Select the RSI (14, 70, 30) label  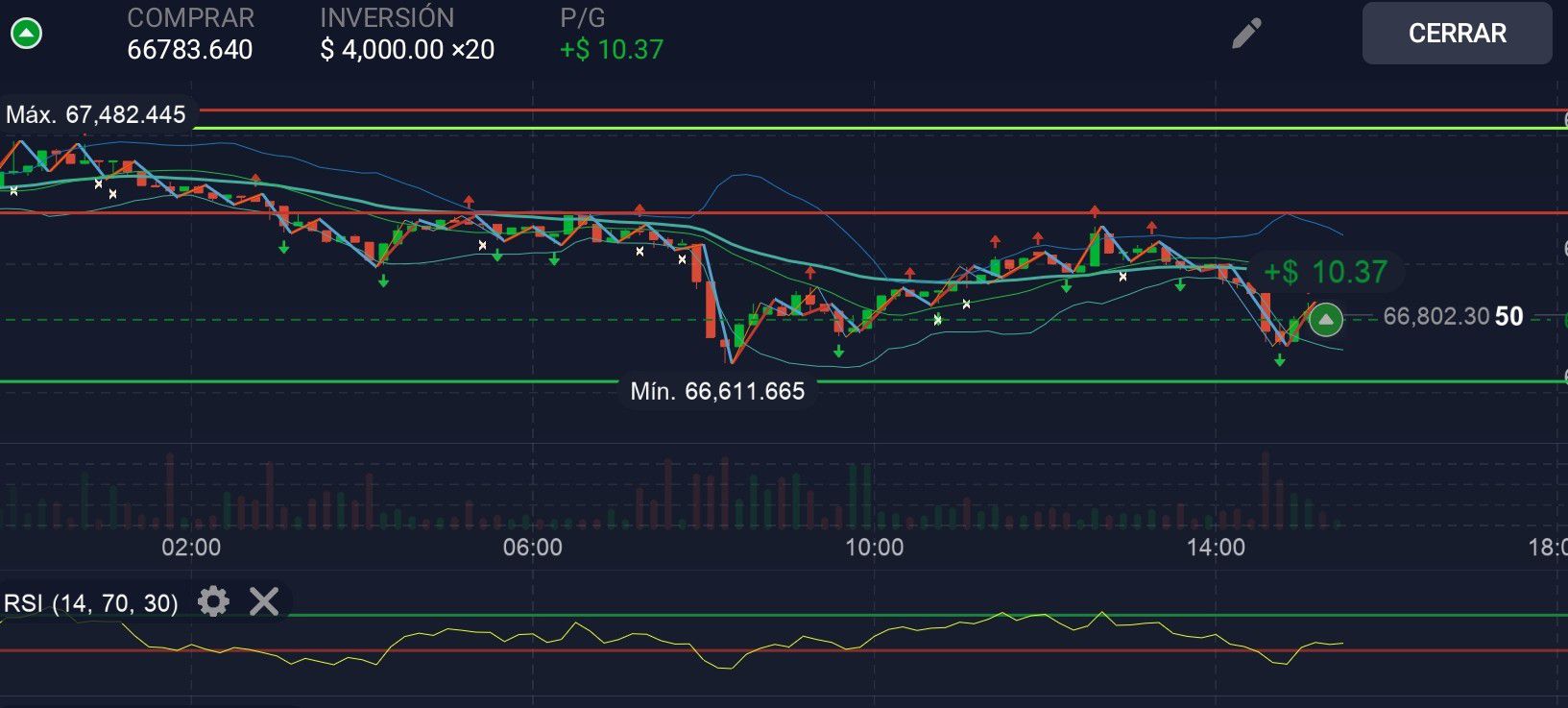coord(91,603)
